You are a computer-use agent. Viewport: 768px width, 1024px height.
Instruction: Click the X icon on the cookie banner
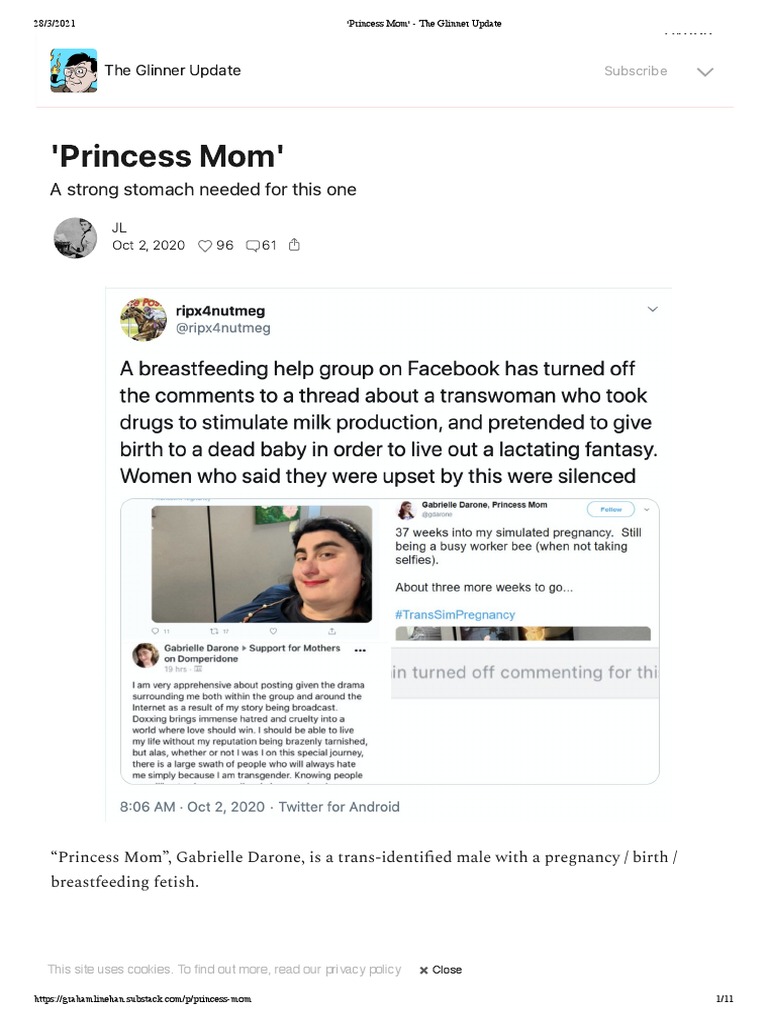[424, 970]
